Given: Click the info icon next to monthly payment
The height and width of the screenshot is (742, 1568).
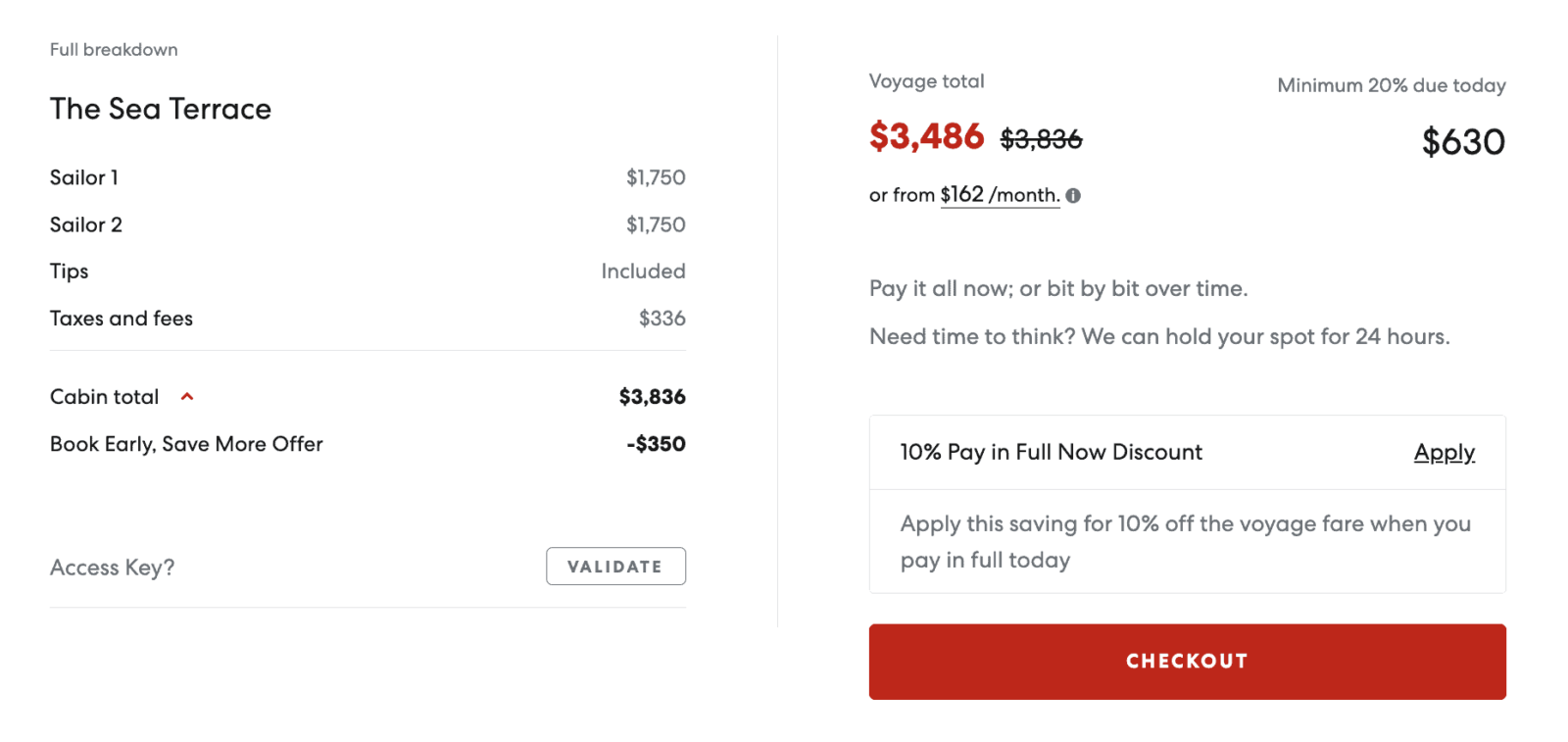Looking at the screenshot, I should (1074, 195).
